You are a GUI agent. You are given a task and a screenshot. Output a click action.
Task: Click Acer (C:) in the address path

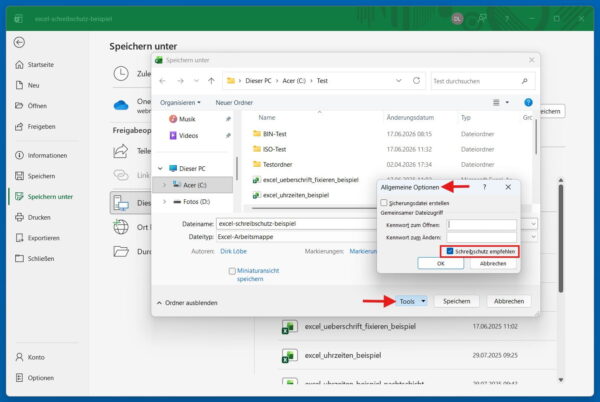click(294, 81)
